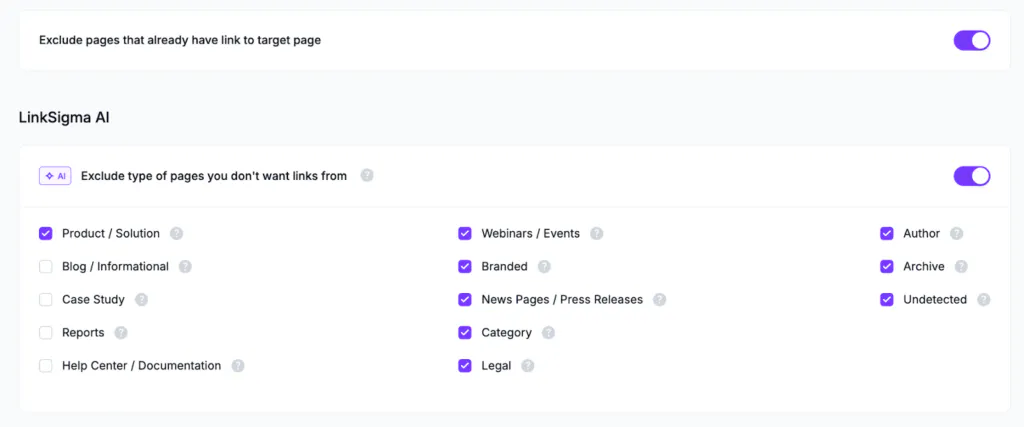Click help icon for News Pages / Press Releases
This screenshot has height=427, width=1024.
tap(660, 300)
